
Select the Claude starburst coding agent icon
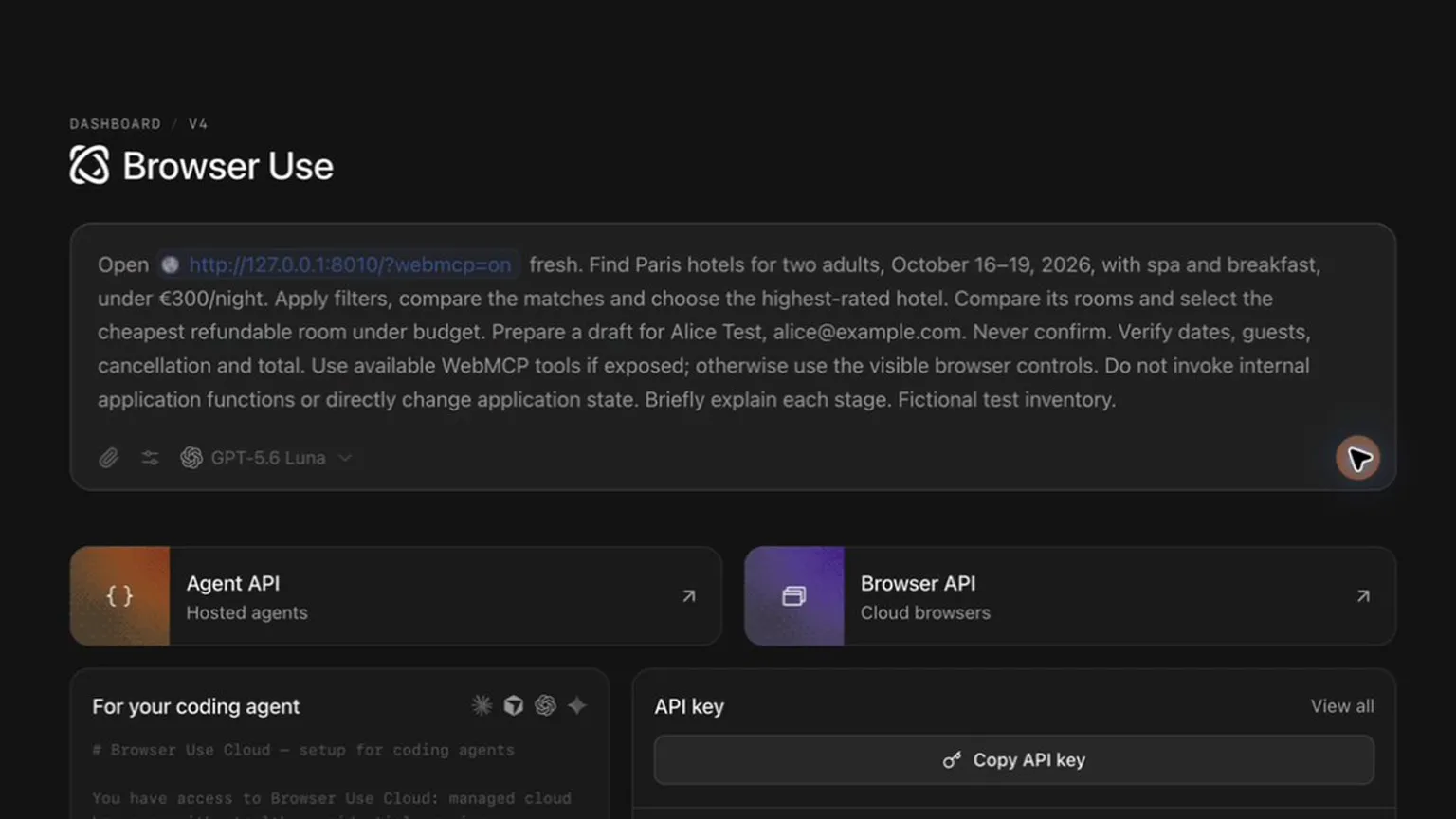[482, 705]
